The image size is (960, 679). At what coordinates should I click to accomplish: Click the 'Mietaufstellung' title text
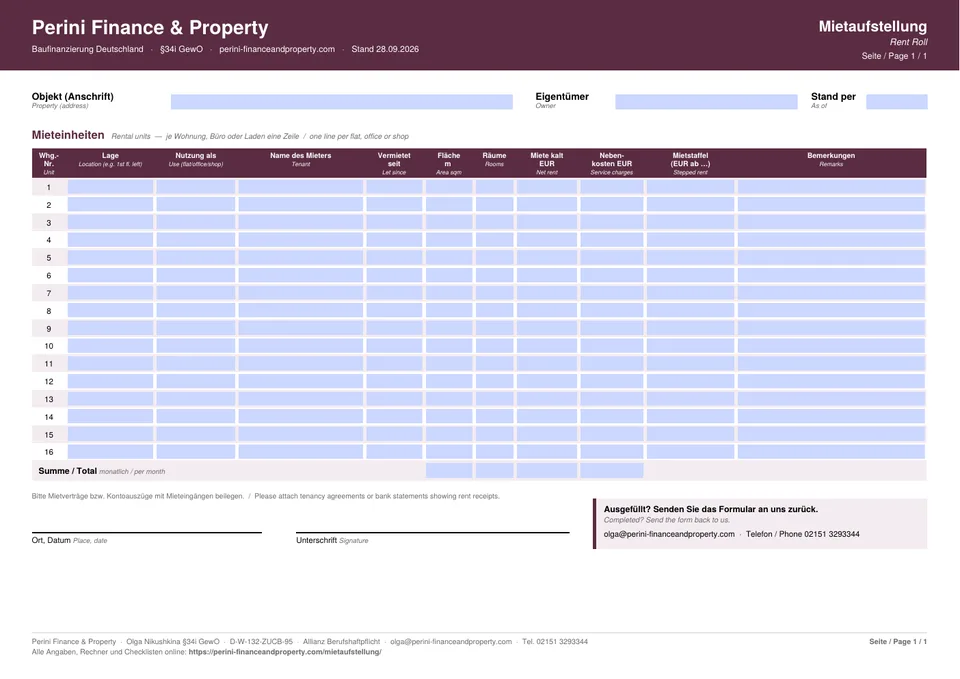[x=872, y=26]
